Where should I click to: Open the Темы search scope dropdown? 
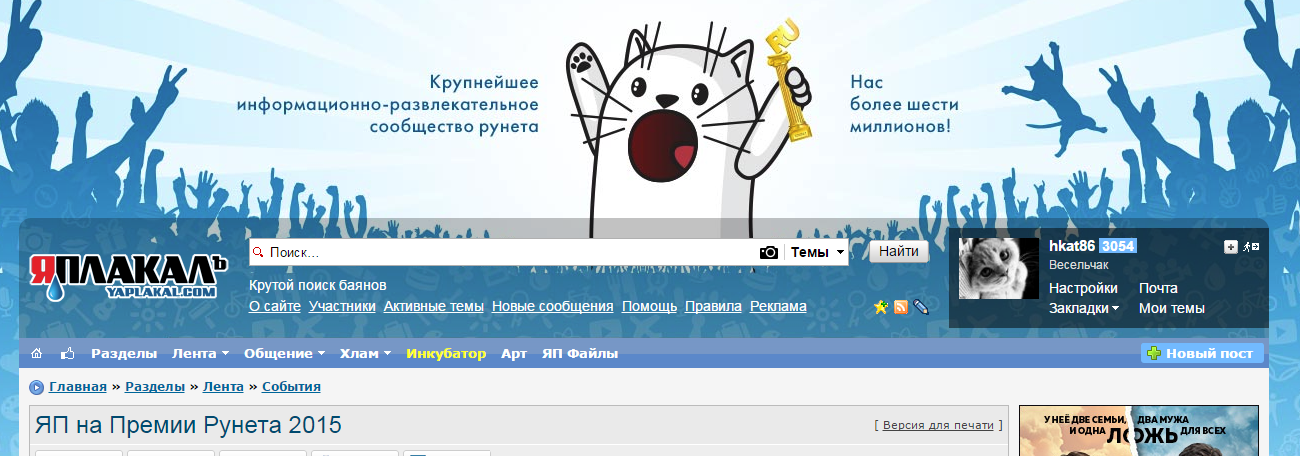(818, 253)
